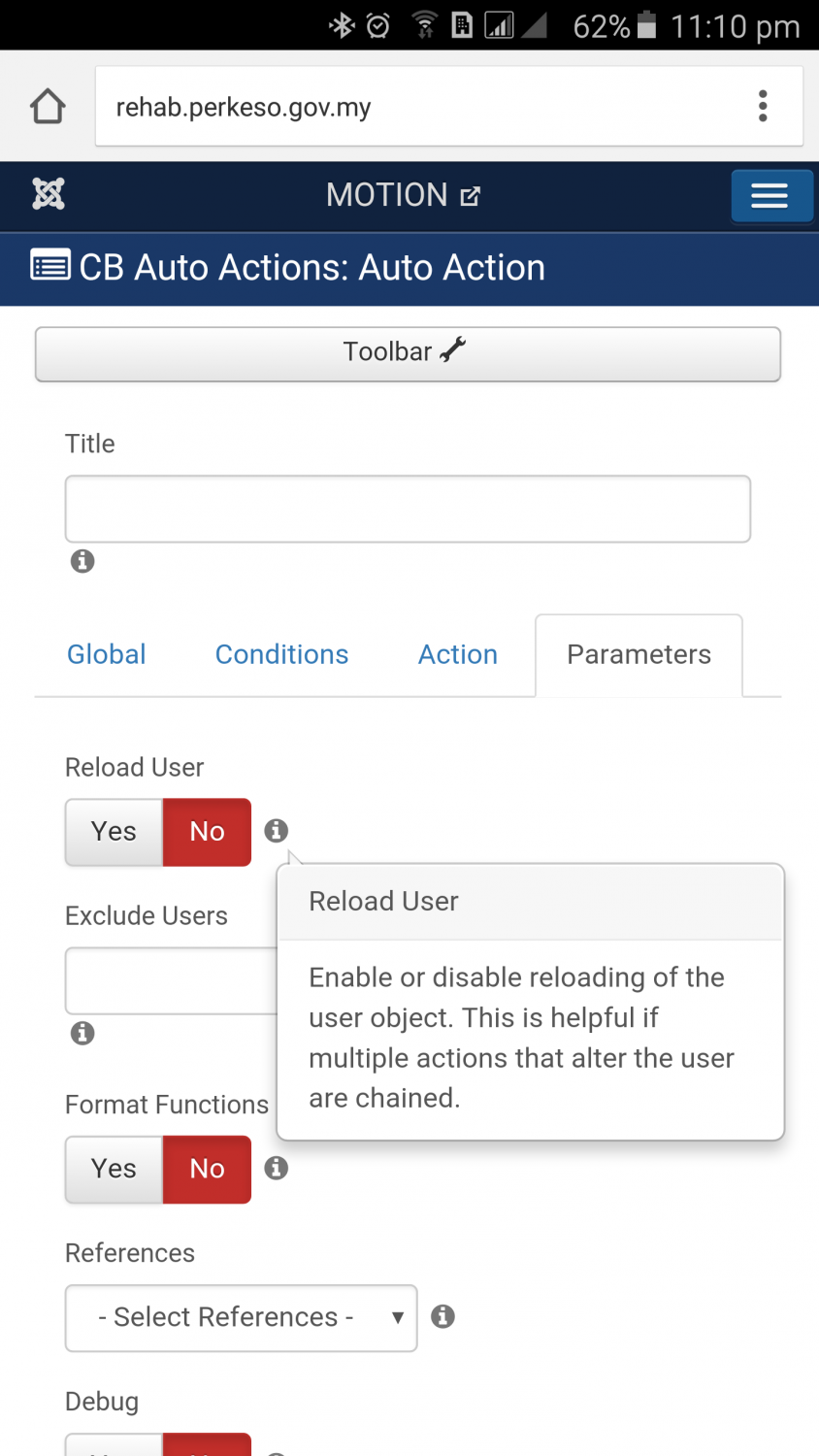
Task: Open the Select References dropdown
Action: click(x=241, y=1317)
